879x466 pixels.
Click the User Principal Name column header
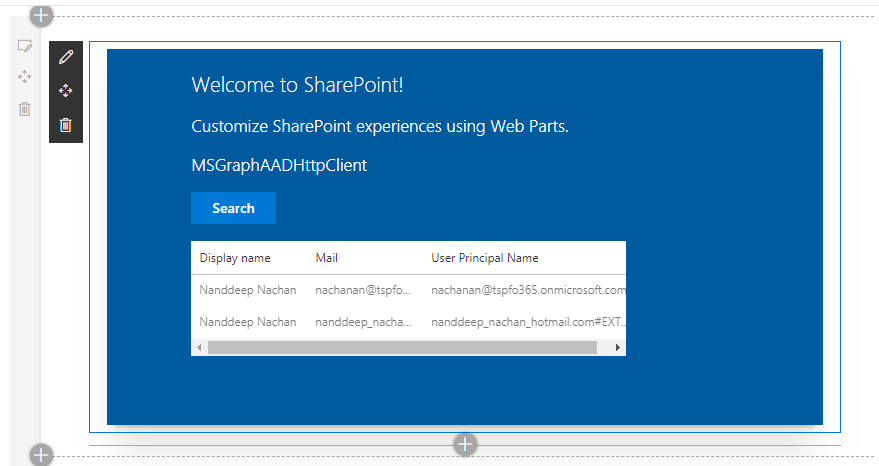pyautogui.click(x=485, y=258)
